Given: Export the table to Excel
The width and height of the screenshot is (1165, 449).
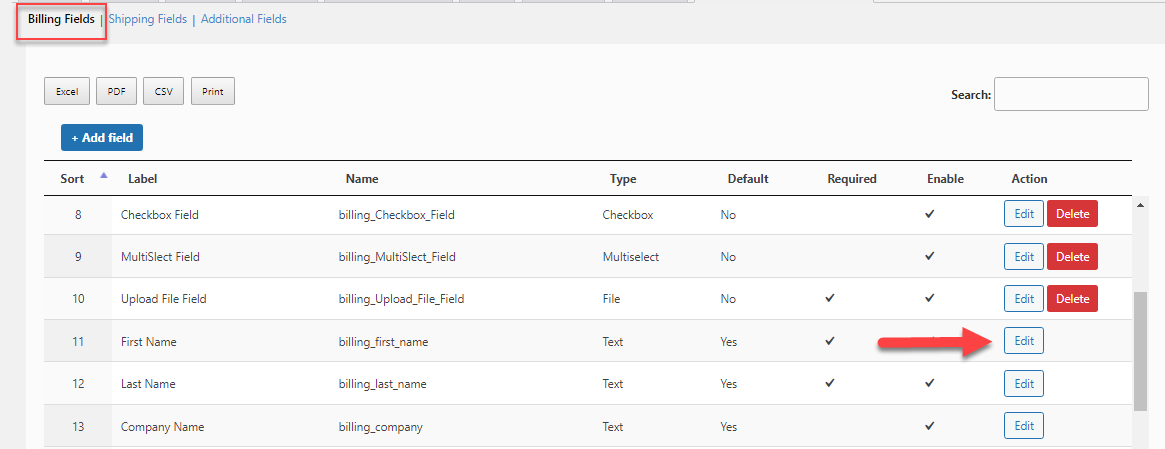Looking at the screenshot, I should tap(67, 92).
